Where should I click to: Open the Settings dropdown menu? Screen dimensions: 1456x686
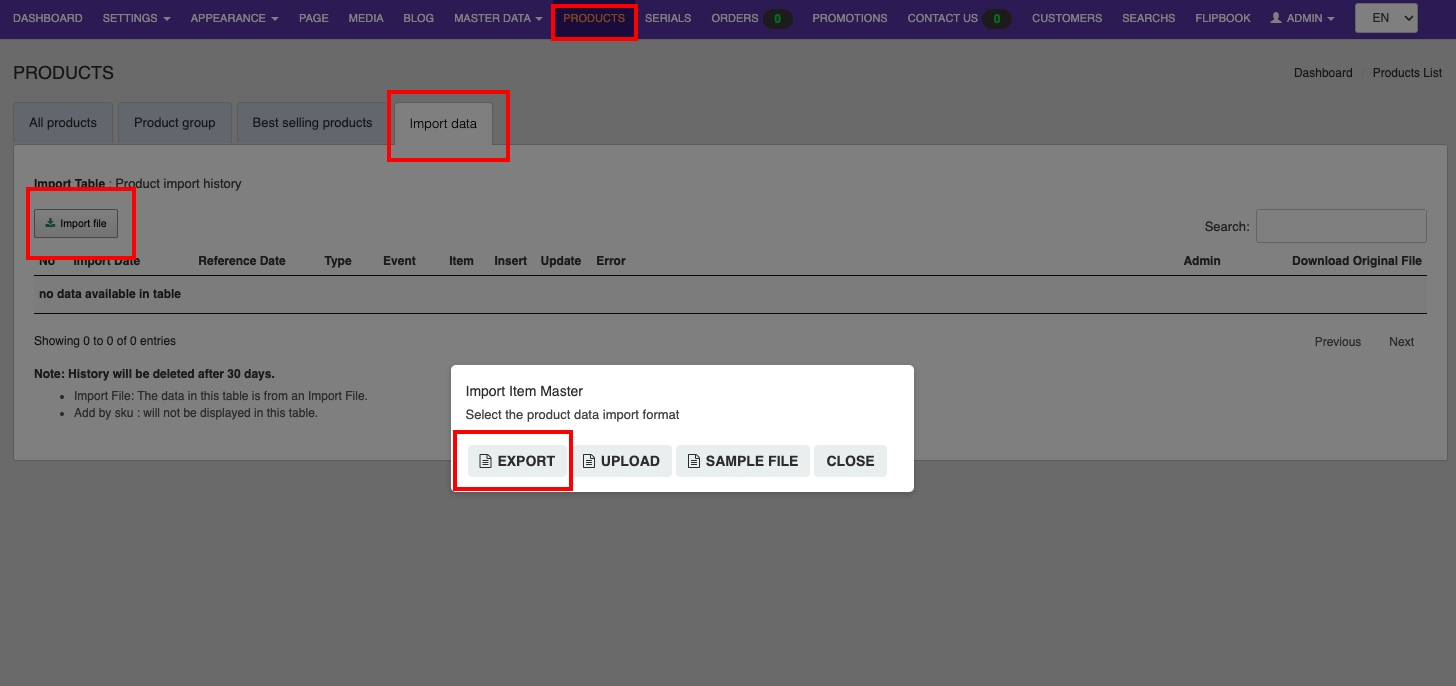click(x=136, y=18)
